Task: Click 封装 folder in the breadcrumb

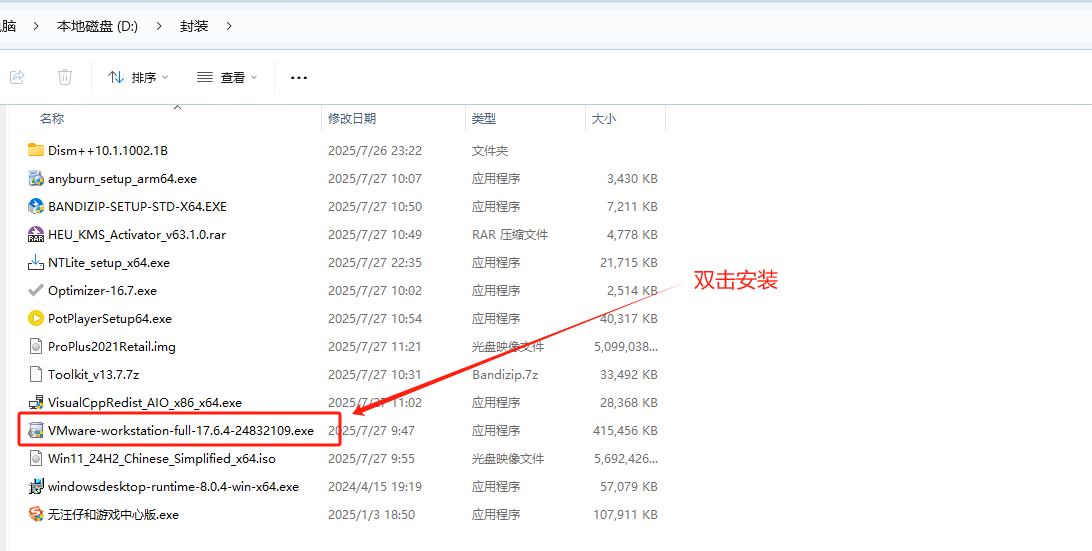Action: [x=194, y=26]
